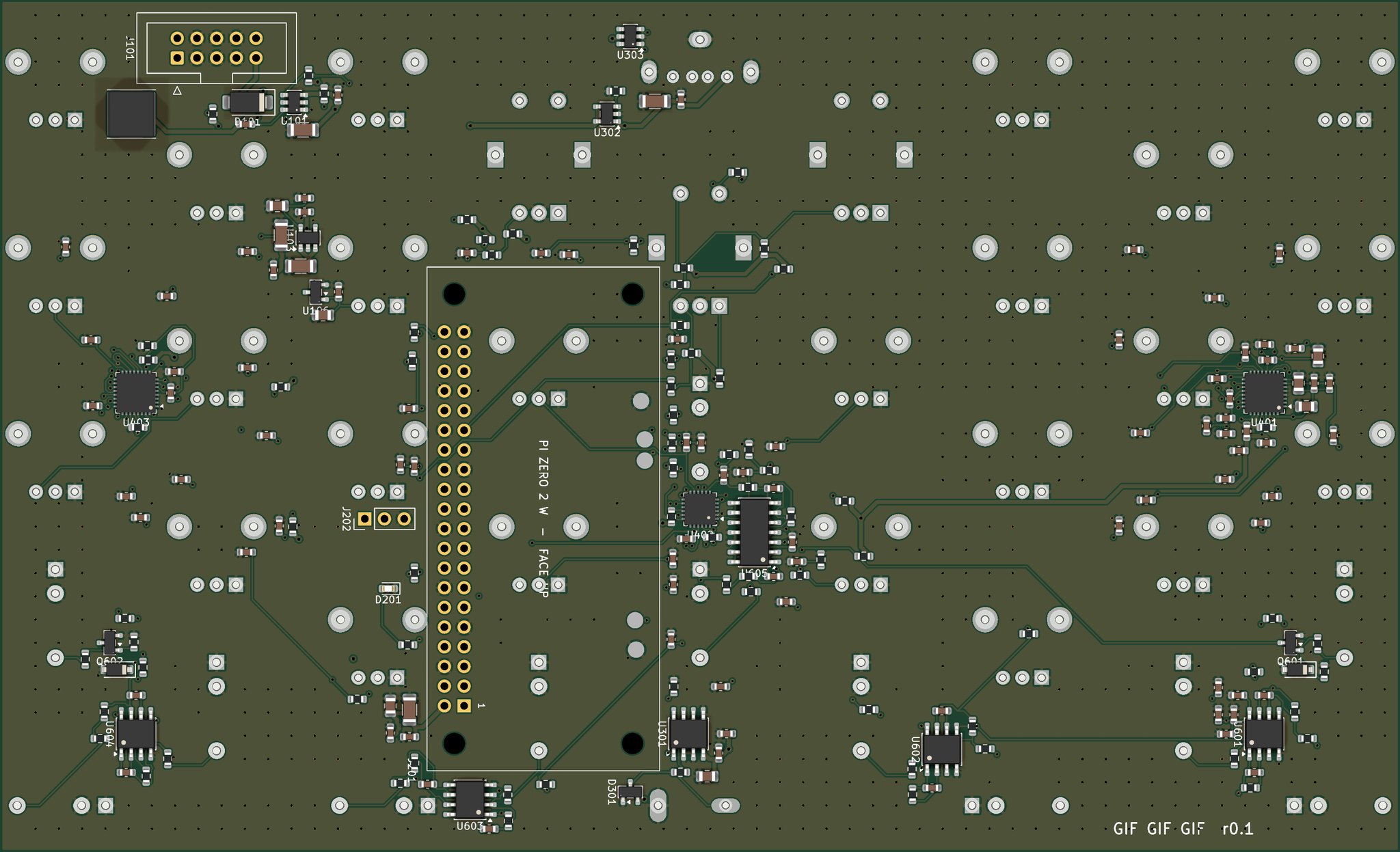Image resolution: width=1400 pixels, height=852 pixels.
Task: Click the U101 reference label
Action: (294, 121)
